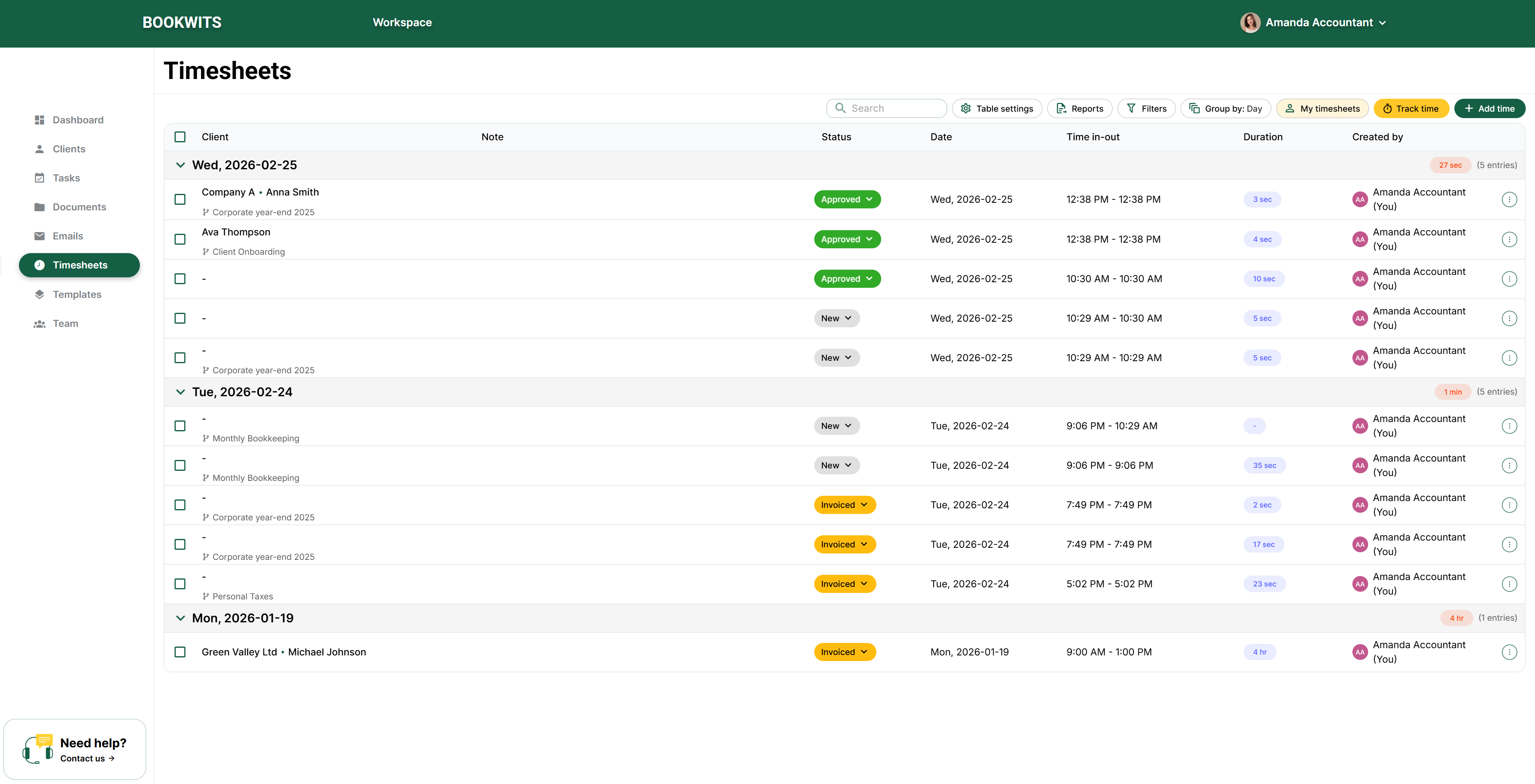The image size is (1535, 784).
Task: Click the Contact us link
Action: pyautogui.click(x=87, y=758)
